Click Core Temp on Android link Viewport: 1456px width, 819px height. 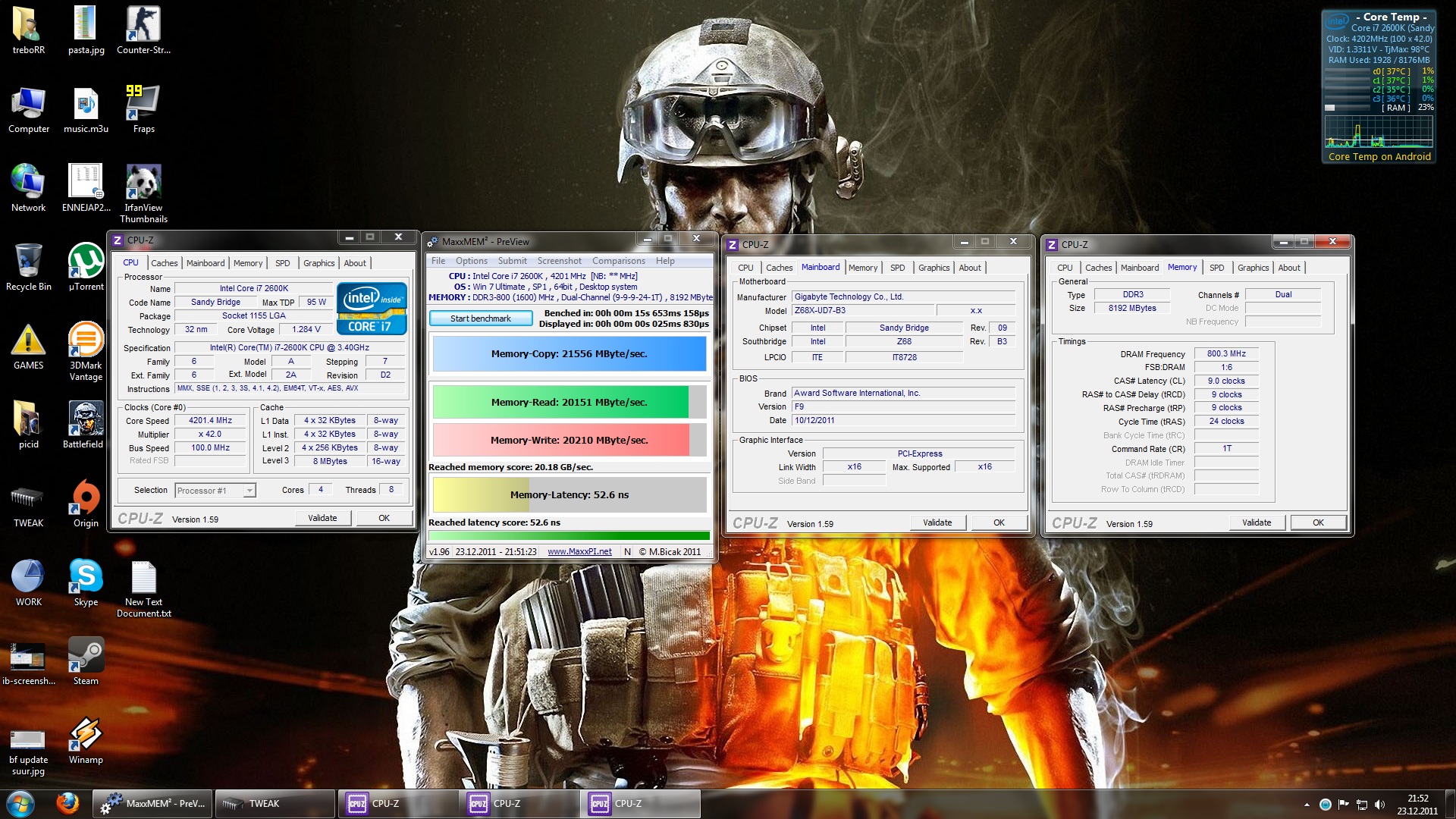(1379, 157)
